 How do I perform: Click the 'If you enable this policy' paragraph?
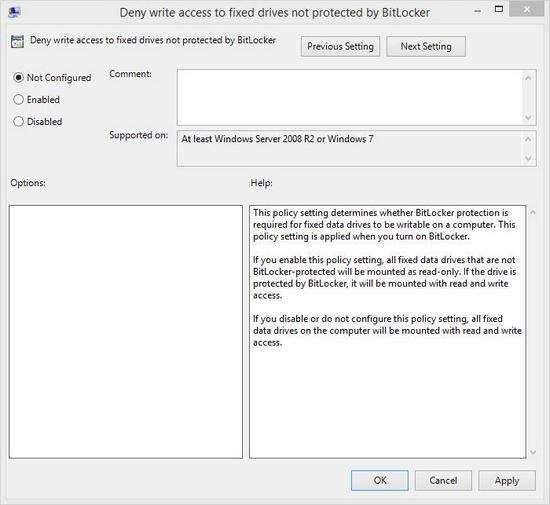tap(384, 277)
